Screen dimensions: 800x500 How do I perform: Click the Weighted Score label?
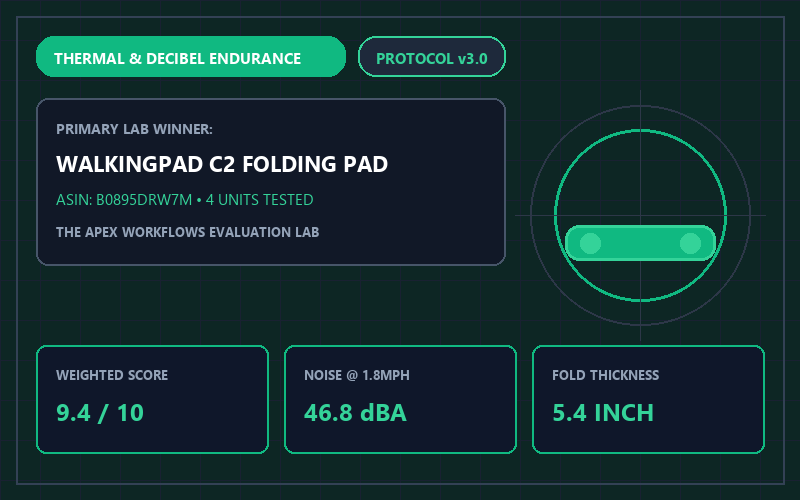(x=112, y=375)
